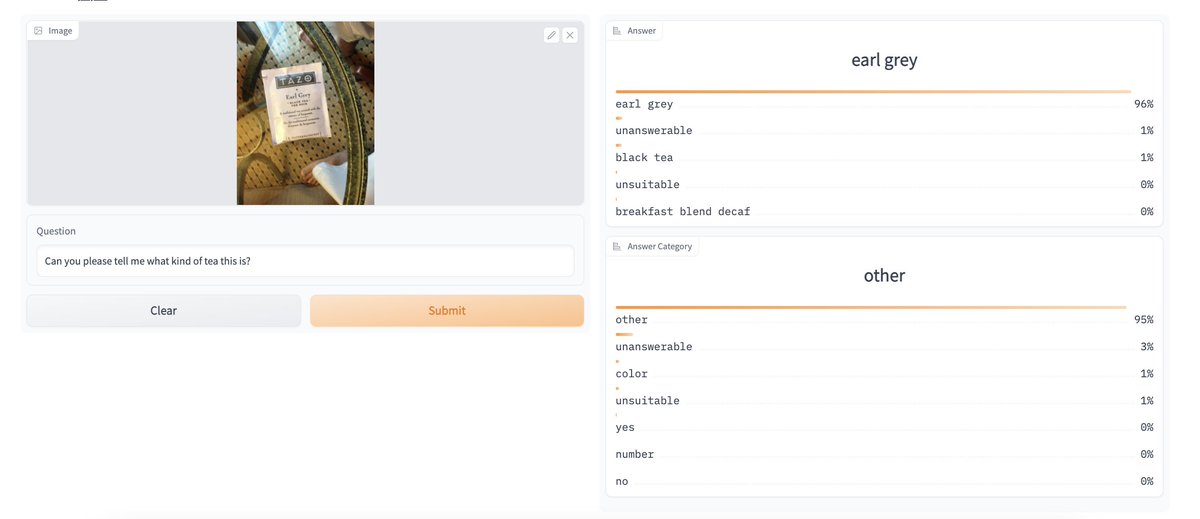Click 'unsuitable' row in Answer panel
Image resolution: width=1200 pixels, height=519 pixels.
click(884, 185)
